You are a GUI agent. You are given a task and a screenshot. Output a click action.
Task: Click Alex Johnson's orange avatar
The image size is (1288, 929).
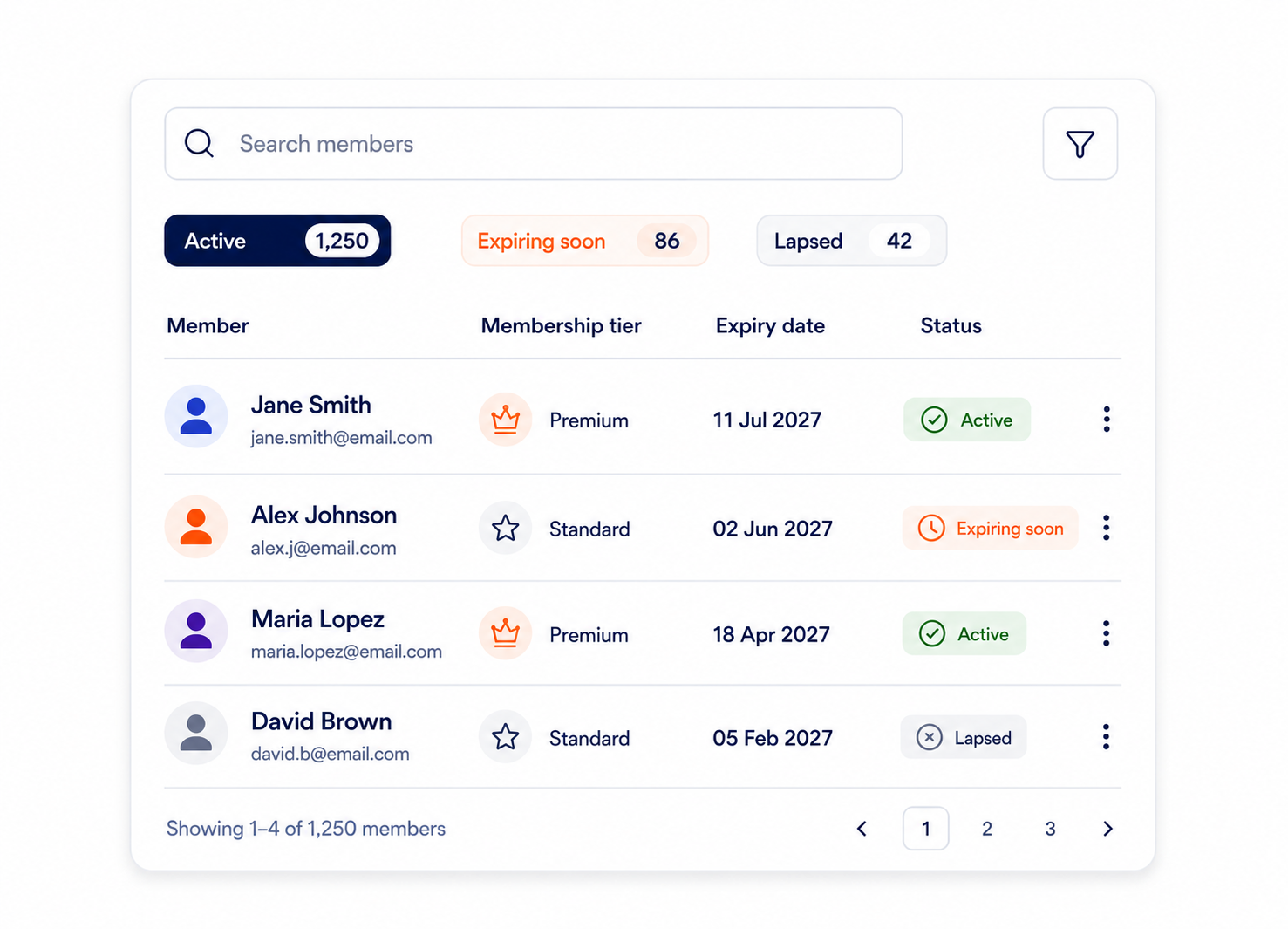[196, 527]
